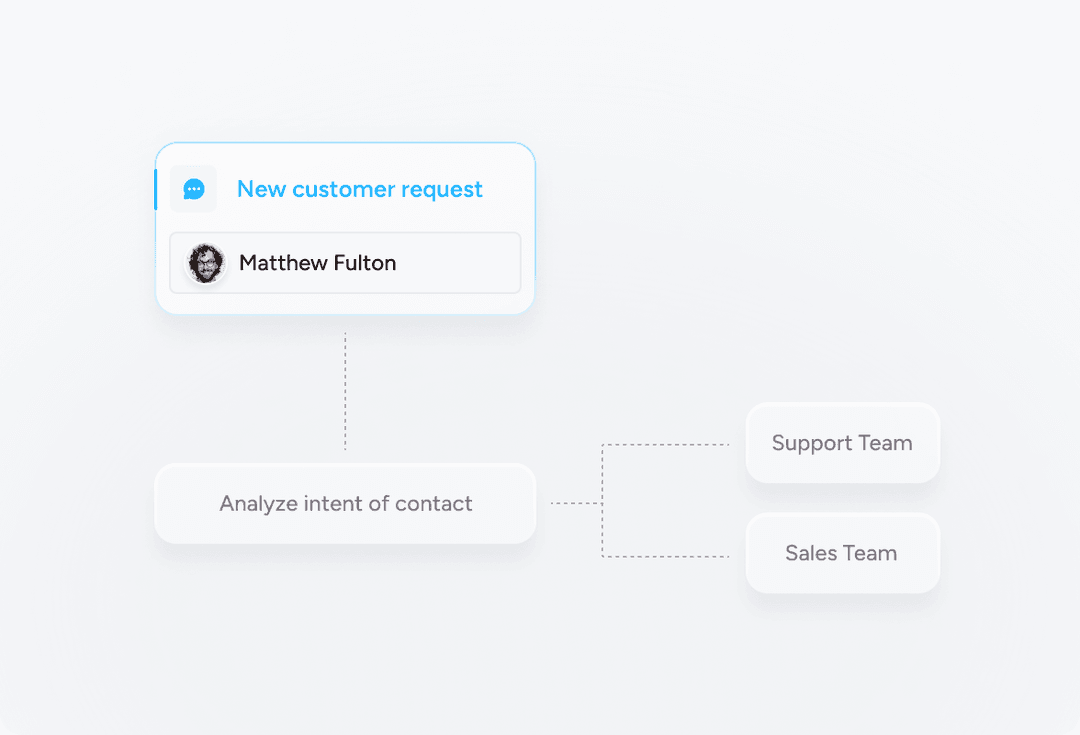Select Matthew Fulton's avatar photo
The width and height of the screenshot is (1080, 735).
[x=205, y=263]
